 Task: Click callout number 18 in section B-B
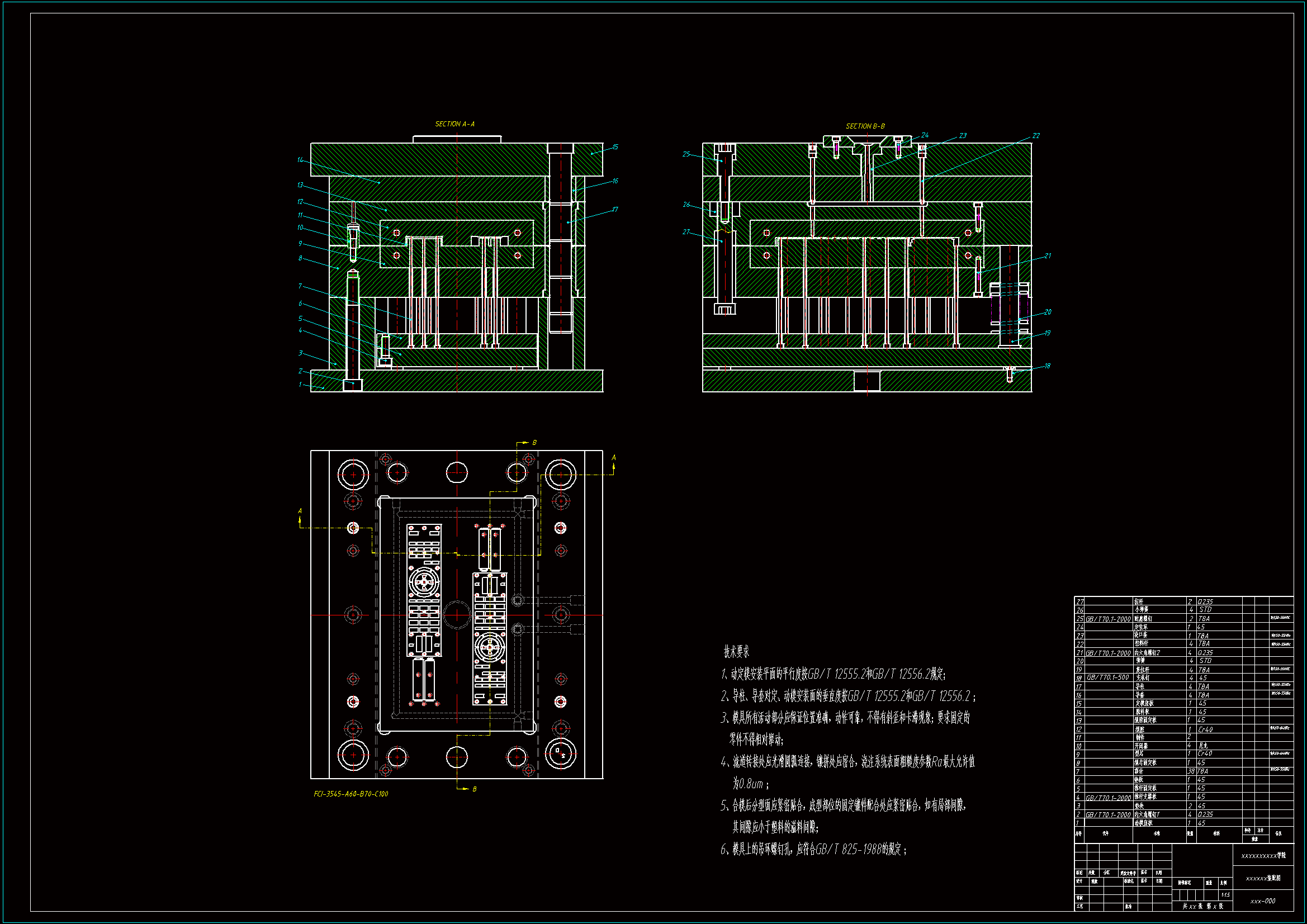point(1047,366)
